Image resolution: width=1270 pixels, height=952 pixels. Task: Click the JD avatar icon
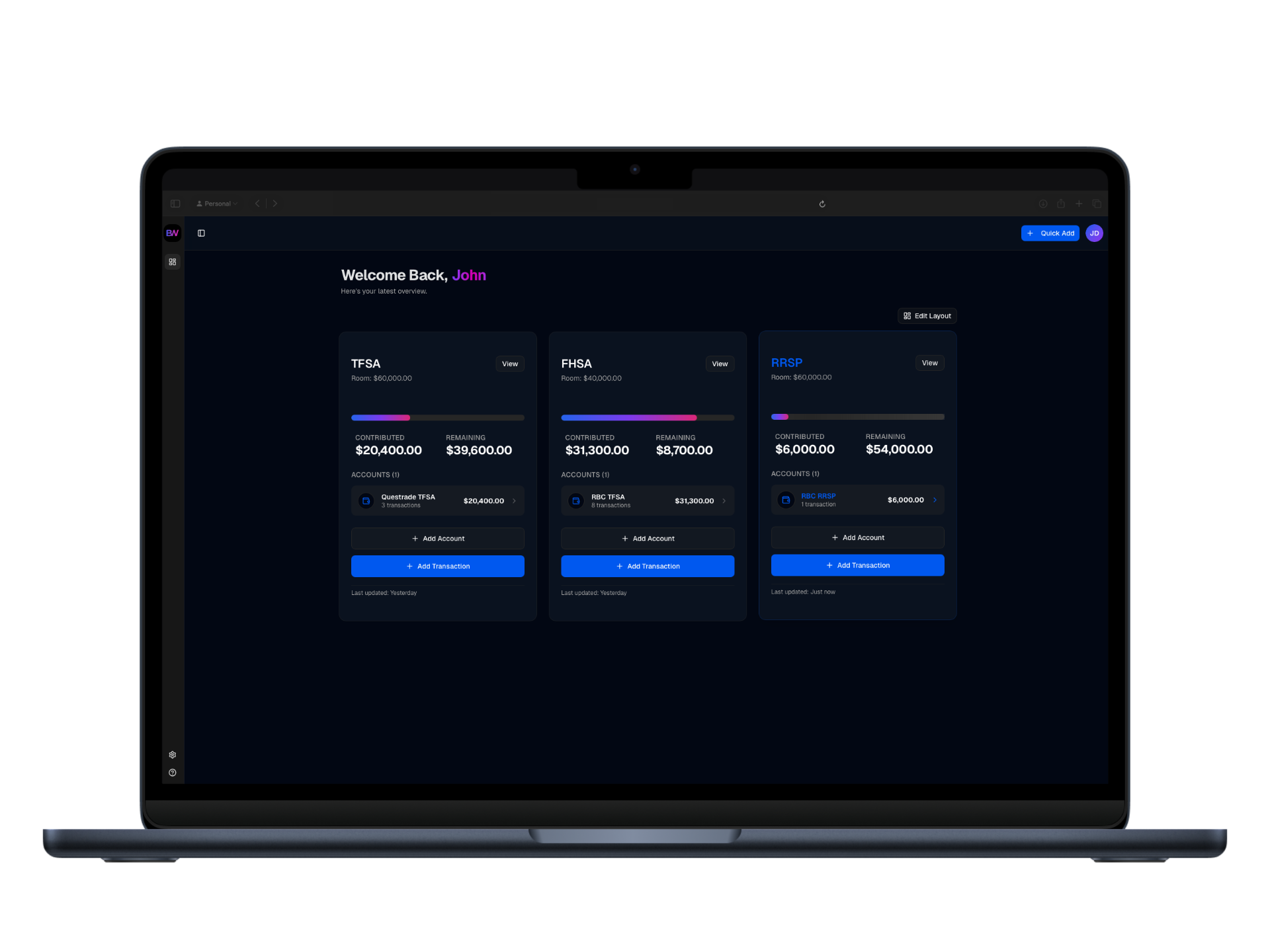point(1095,233)
